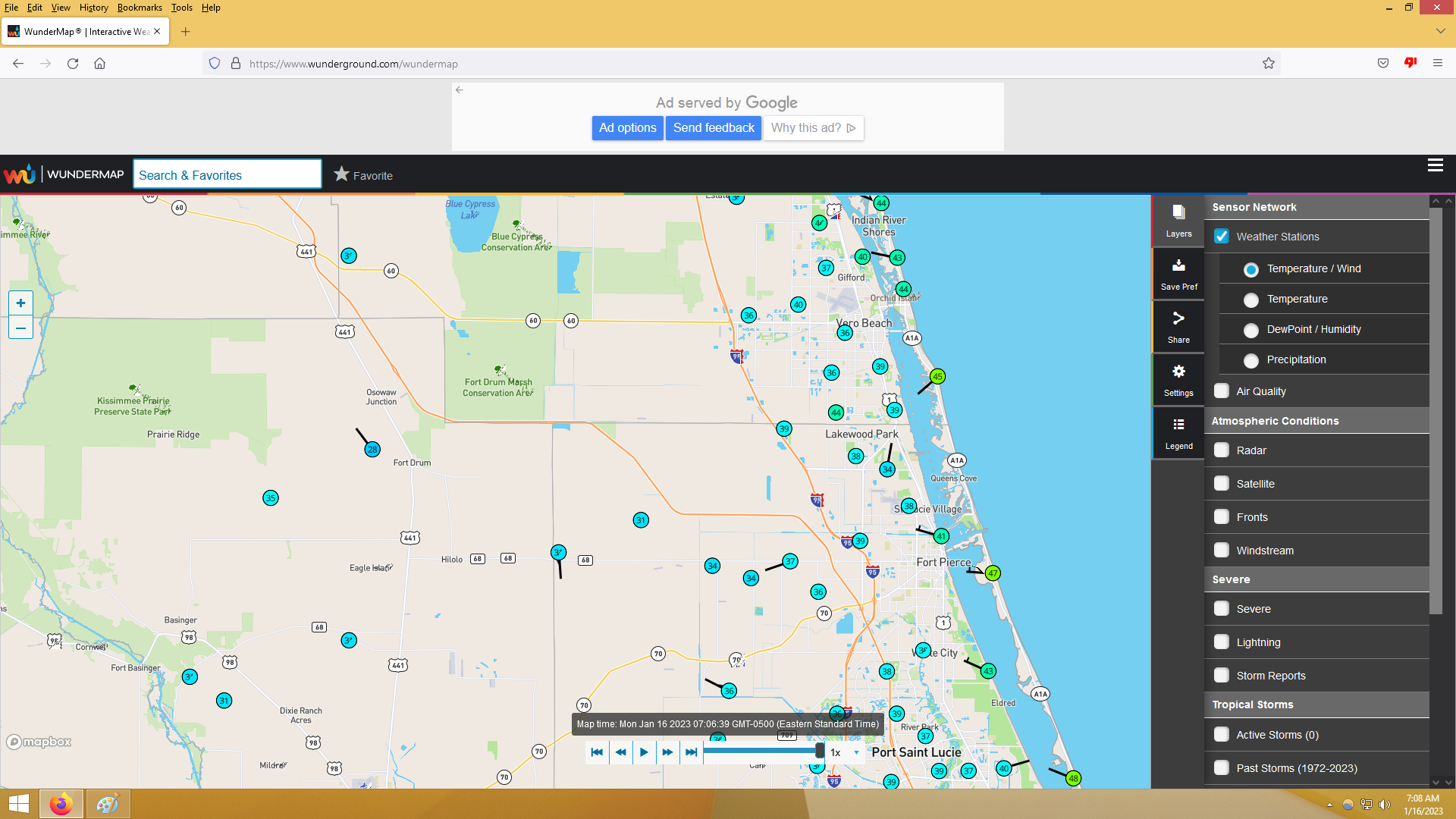Open the Share icon

(x=1178, y=326)
